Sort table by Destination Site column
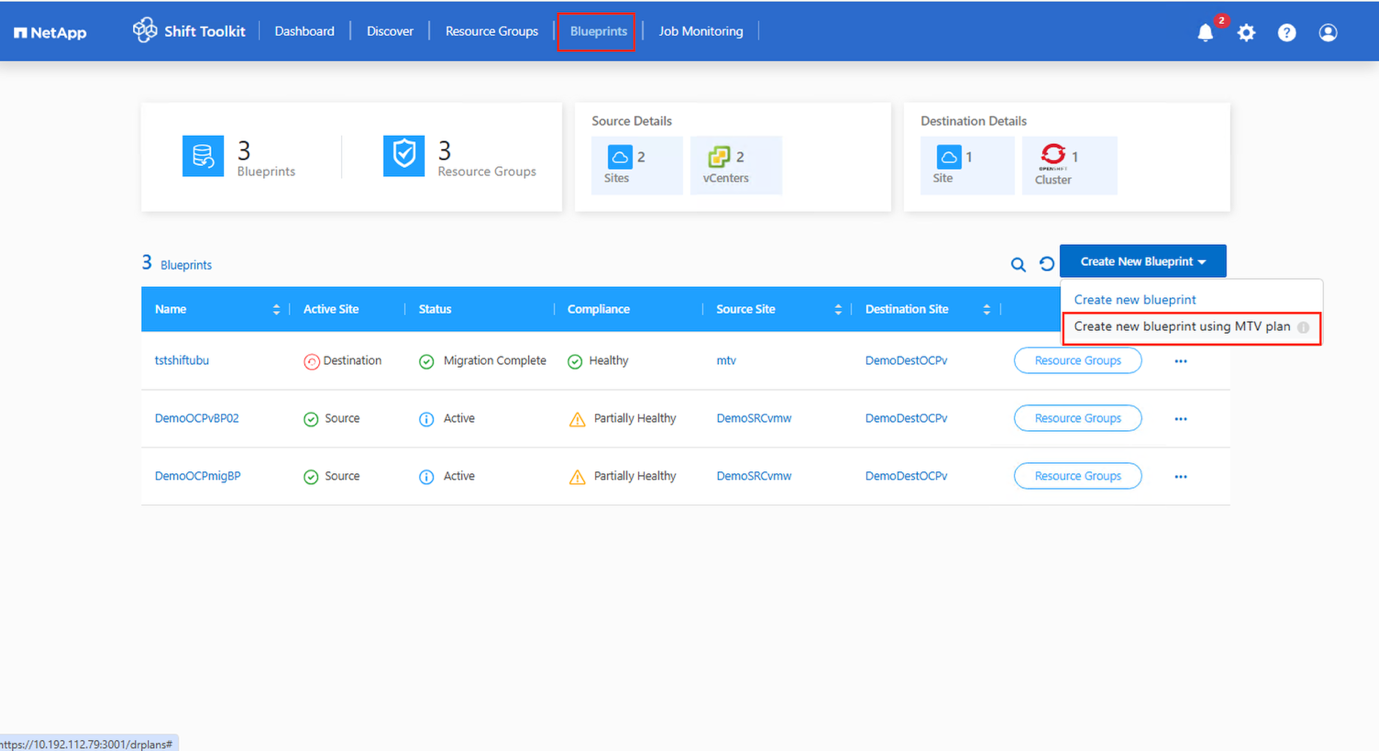Image resolution: width=1379 pixels, height=751 pixels. pos(986,310)
